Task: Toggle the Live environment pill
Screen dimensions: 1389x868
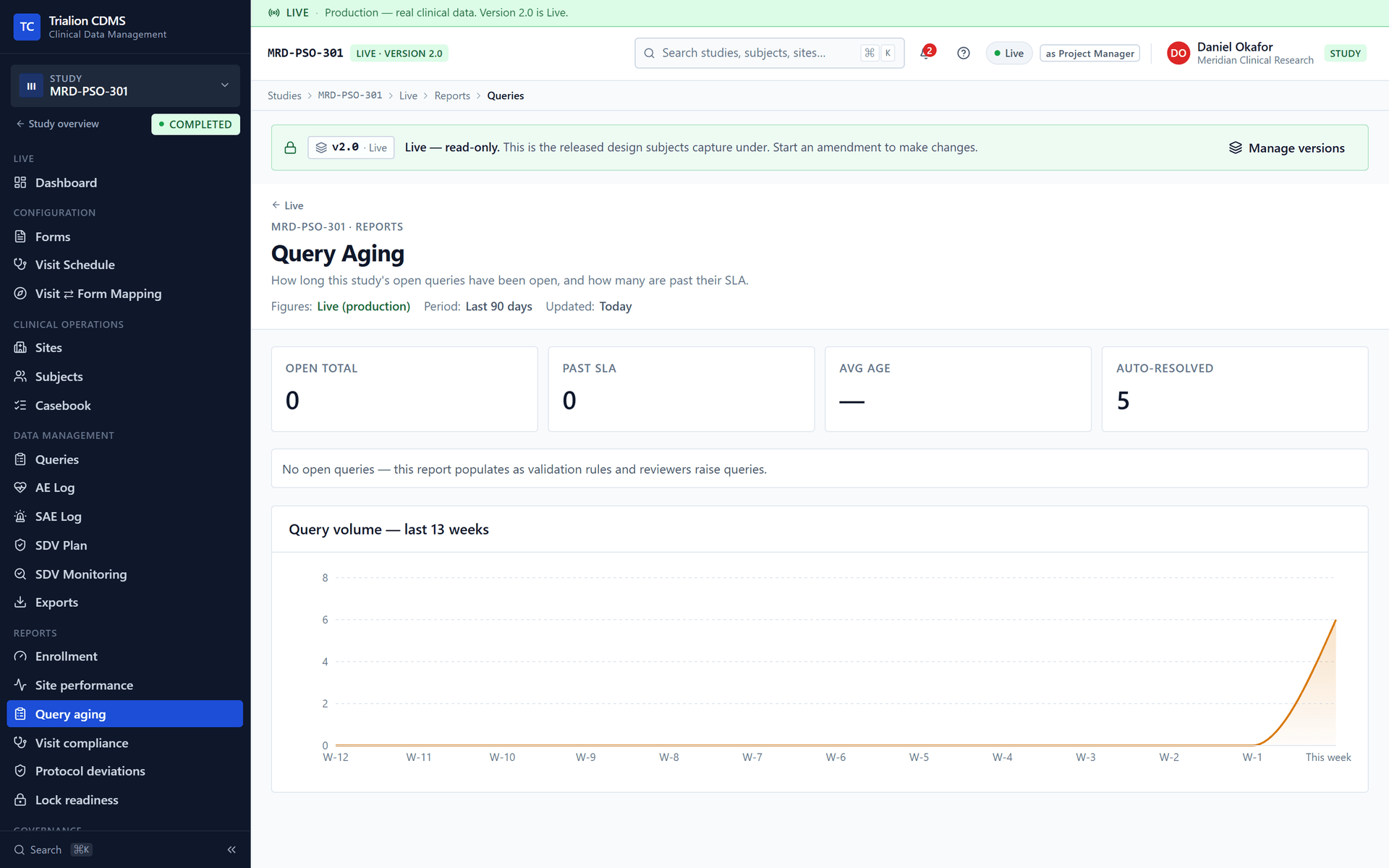Action: click(1008, 53)
